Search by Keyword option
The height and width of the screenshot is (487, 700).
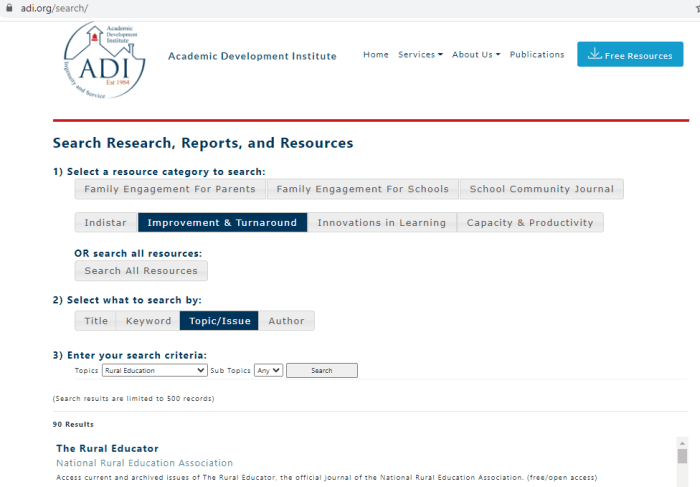(x=148, y=321)
